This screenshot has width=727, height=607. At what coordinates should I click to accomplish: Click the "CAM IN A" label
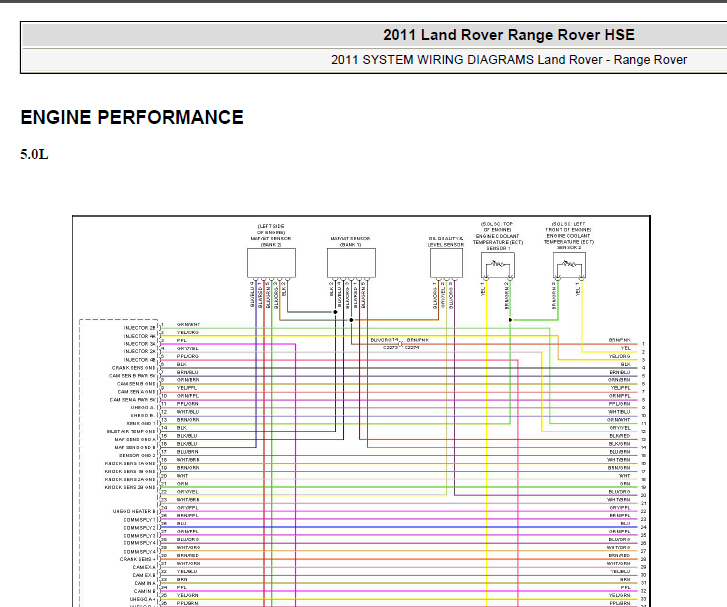click(x=145, y=583)
